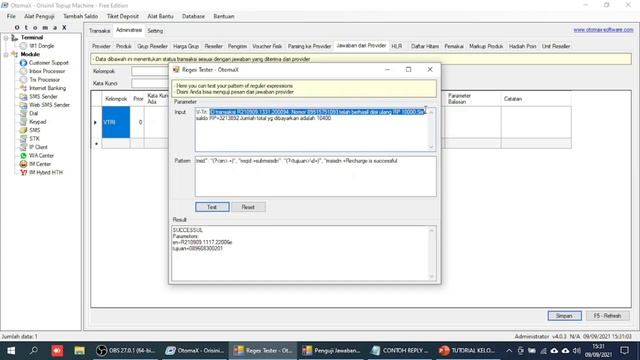Select Trx Processor module icon

tap(23, 80)
